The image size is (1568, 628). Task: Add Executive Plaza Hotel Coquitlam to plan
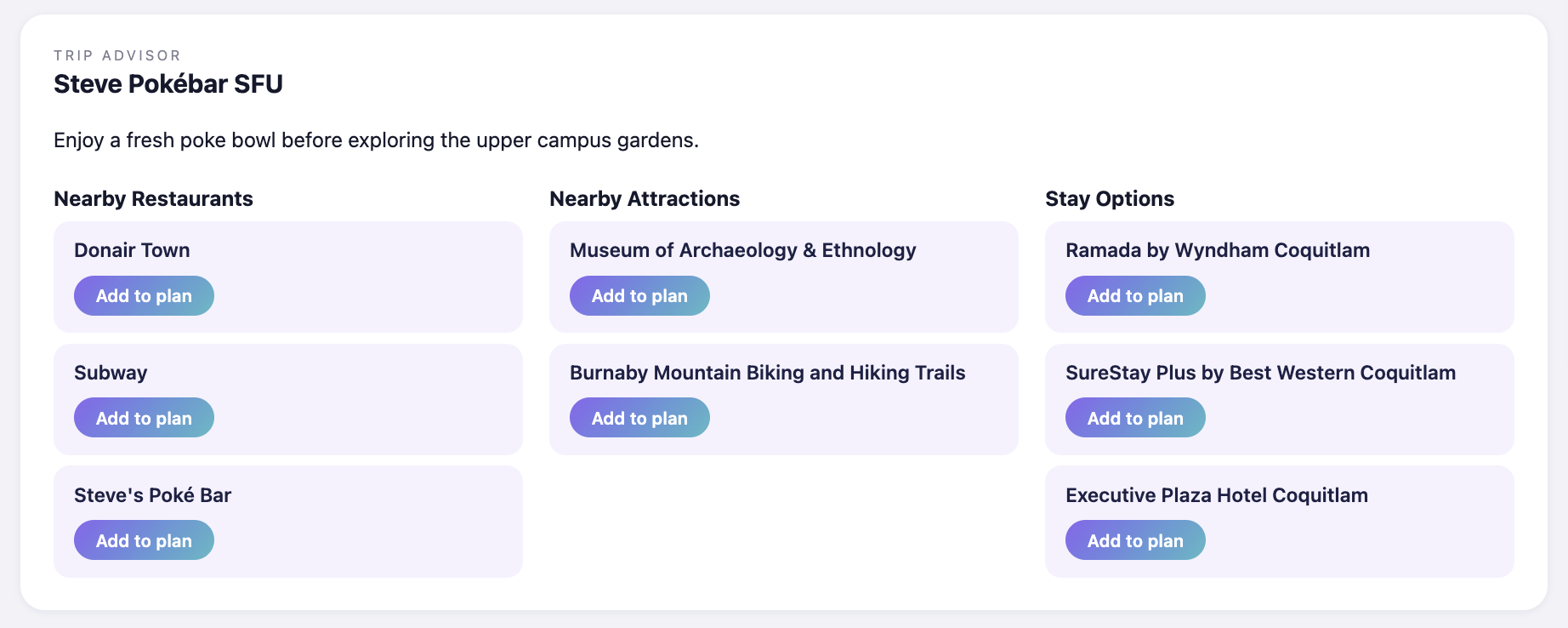pyautogui.click(x=1135, y=540)
